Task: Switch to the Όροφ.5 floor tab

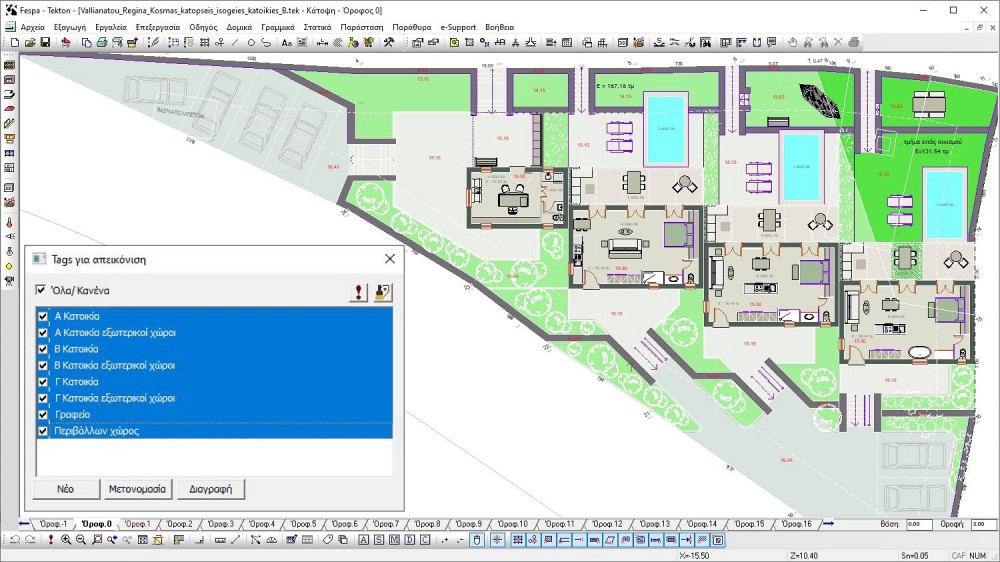Action: 304,524
